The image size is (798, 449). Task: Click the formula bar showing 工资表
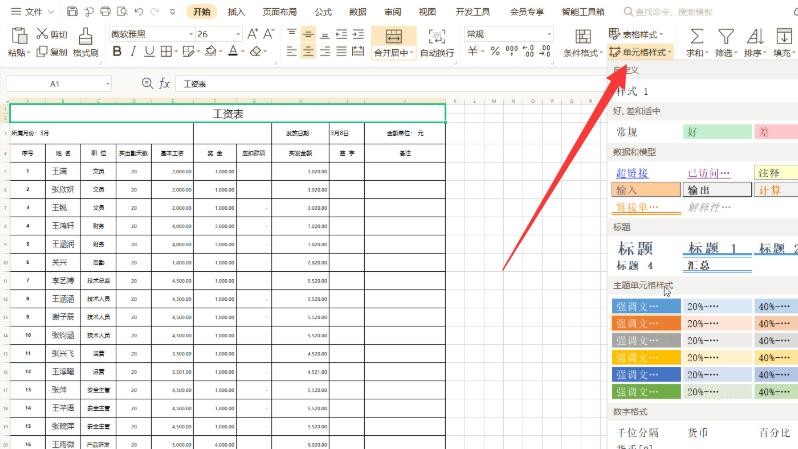click(x=300, y=84)
